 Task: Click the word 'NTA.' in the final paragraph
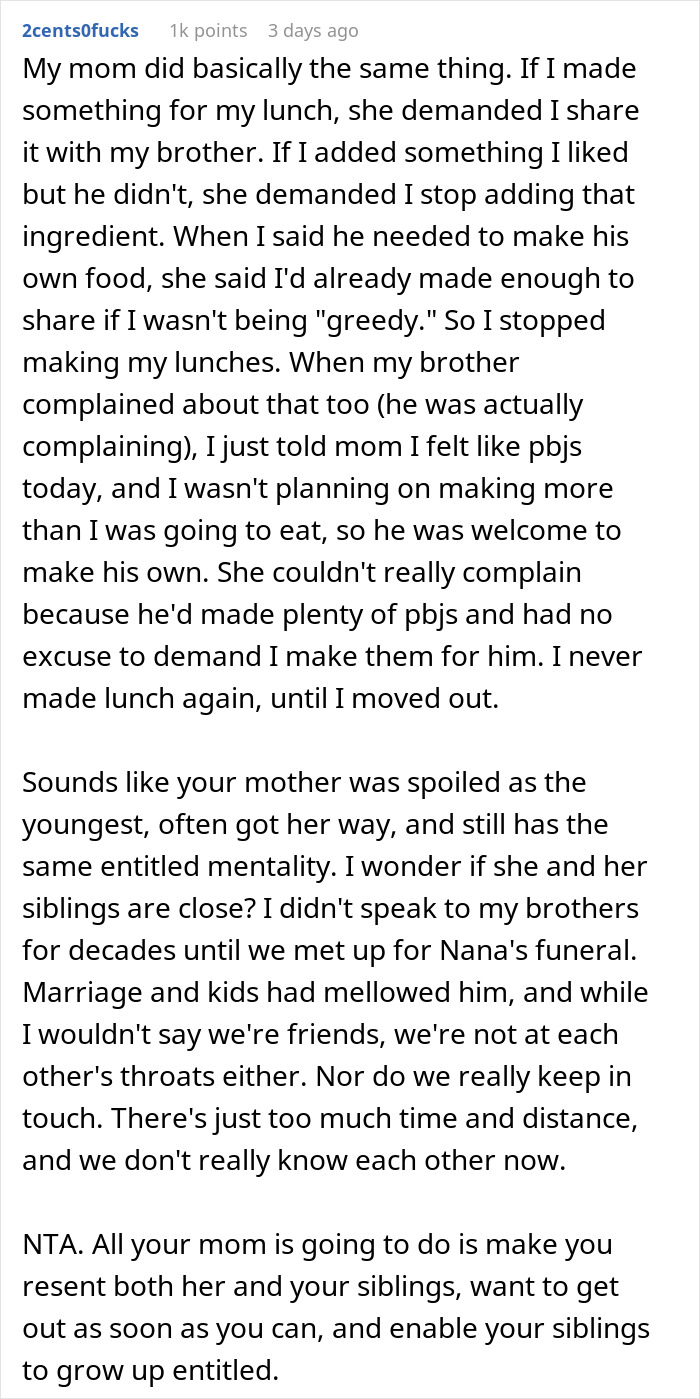51,1246
